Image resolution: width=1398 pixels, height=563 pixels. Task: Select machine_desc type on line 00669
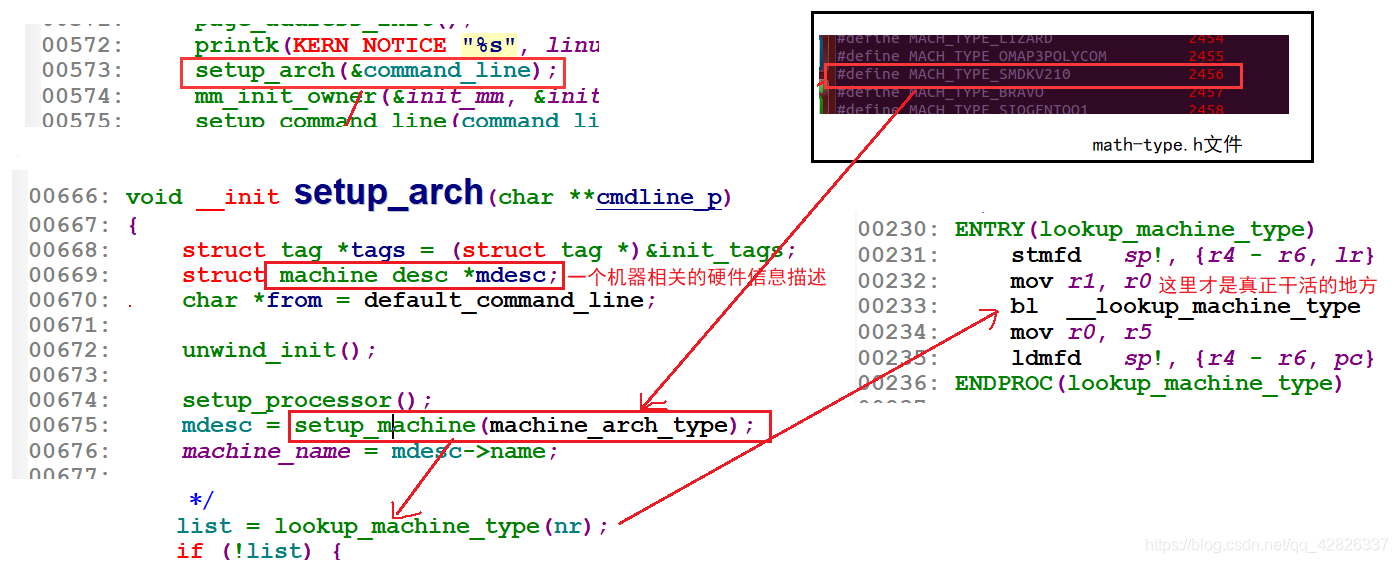coord(363,275)
